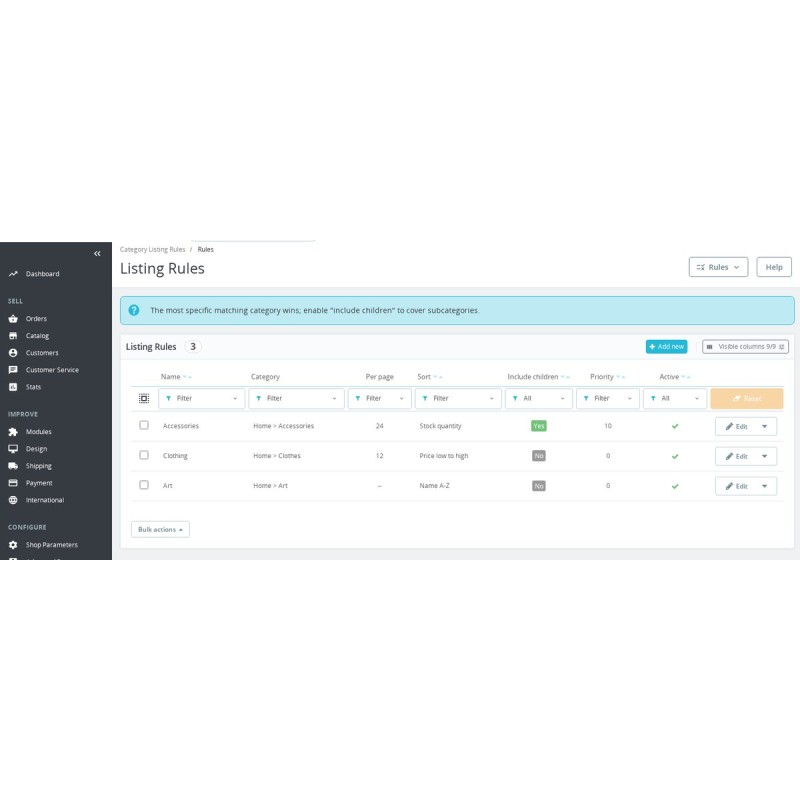This screenshot has height=800, width=800.
Task: Edit the Art rule
Action: pyautogui.click(x=736, y=487)
